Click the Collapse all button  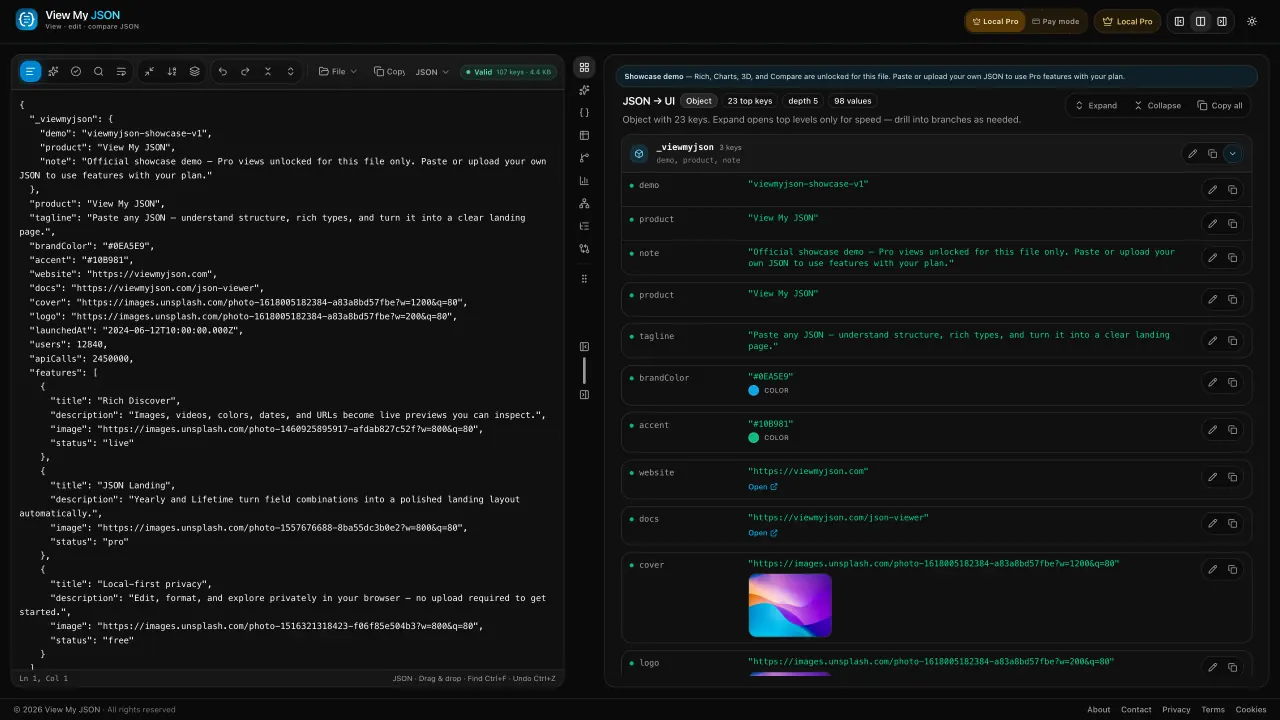1157,105
